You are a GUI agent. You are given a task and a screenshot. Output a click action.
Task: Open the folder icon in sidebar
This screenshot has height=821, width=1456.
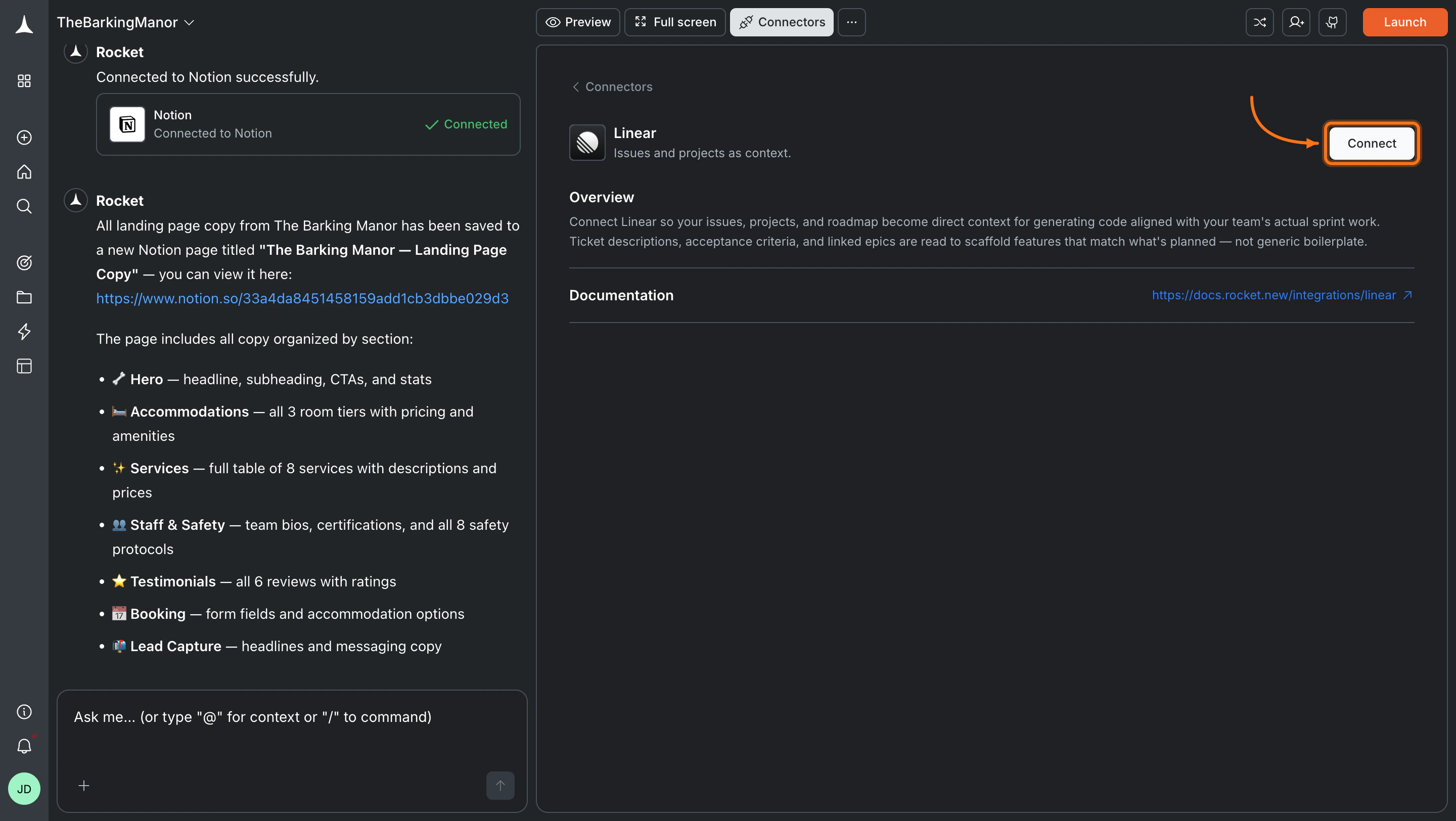24,297
